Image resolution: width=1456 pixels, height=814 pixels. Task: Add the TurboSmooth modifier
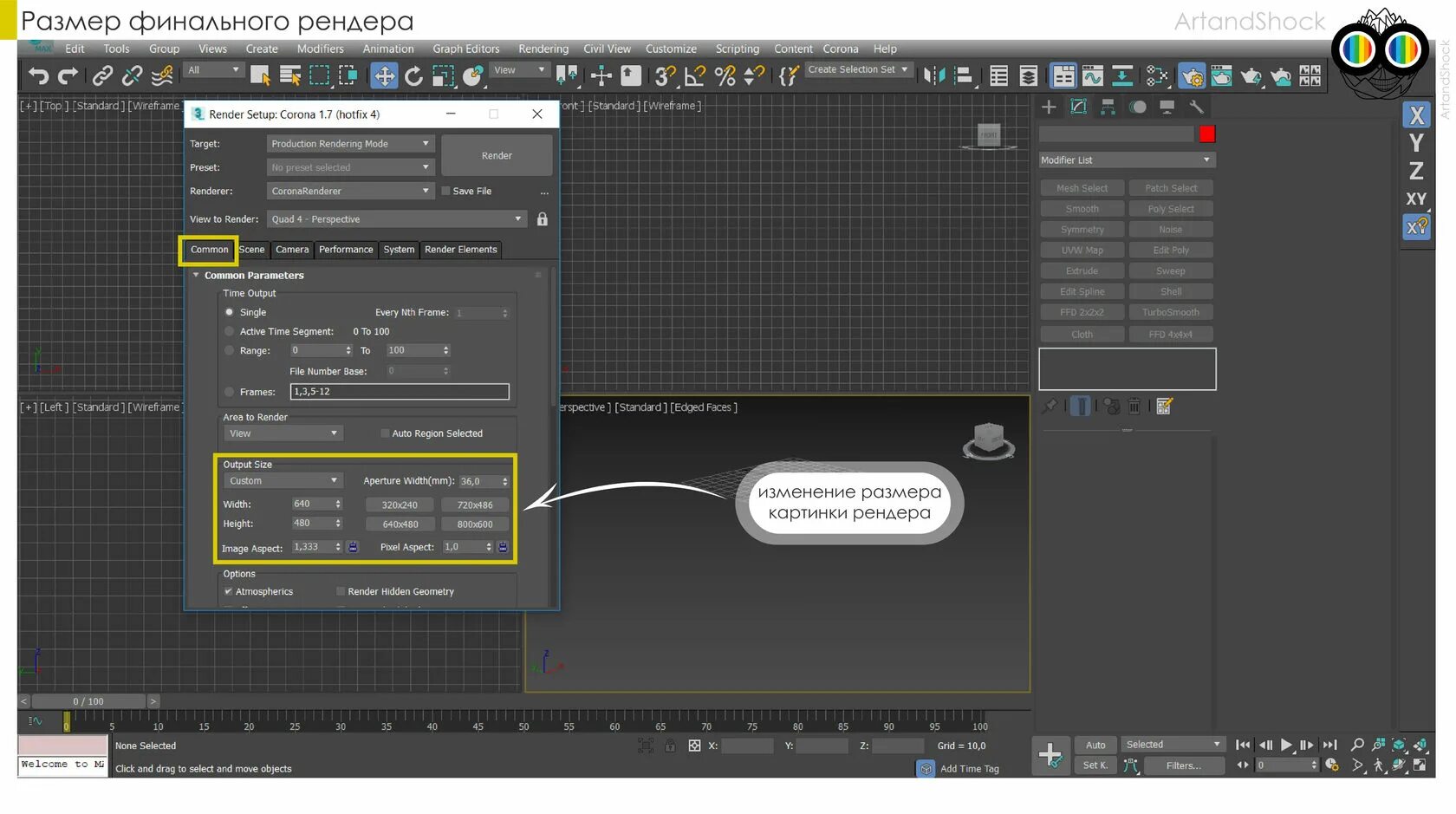(x=1171, y=313)
